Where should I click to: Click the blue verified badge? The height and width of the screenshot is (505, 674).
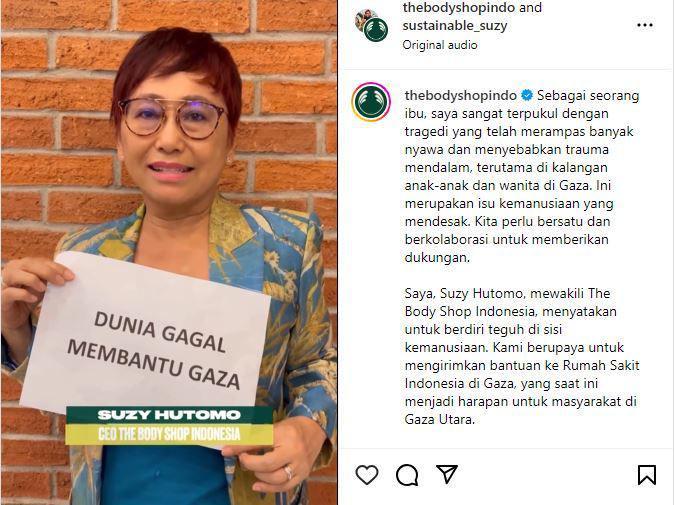[x=527, y=95]
